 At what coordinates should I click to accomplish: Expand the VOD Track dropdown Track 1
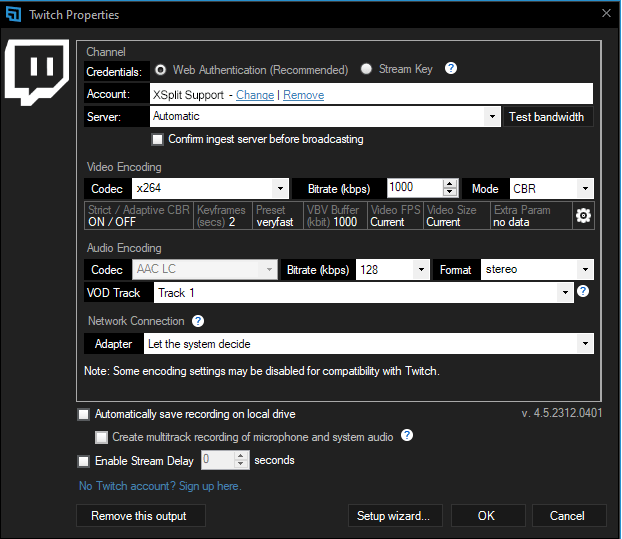tap(364, 293)
